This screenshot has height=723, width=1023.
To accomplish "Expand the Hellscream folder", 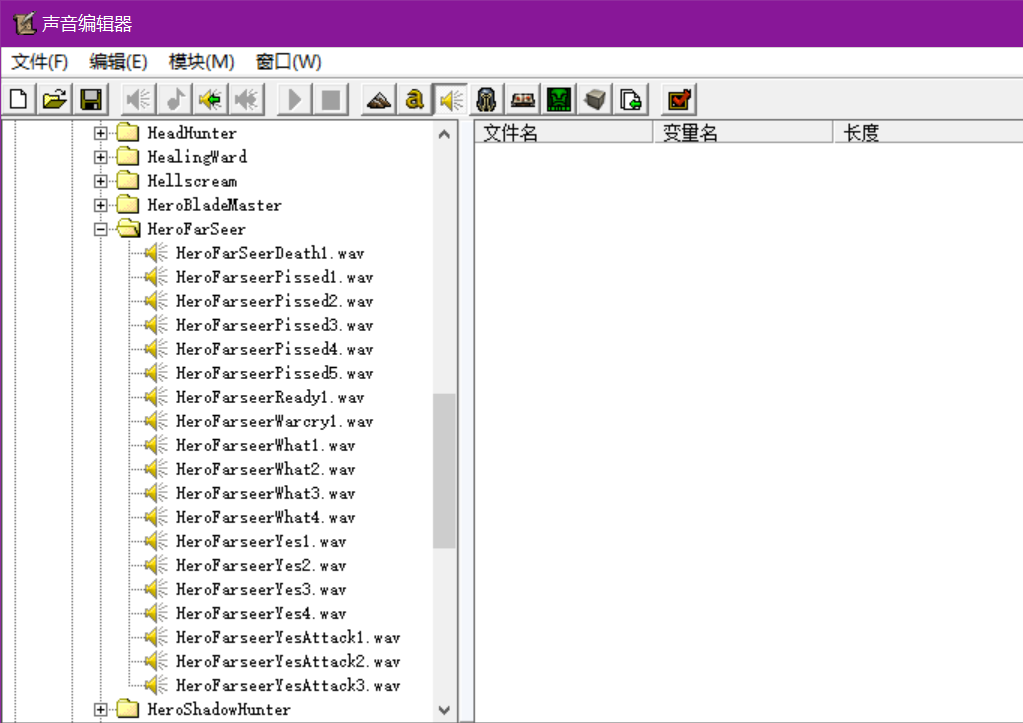I will point(100,181).
